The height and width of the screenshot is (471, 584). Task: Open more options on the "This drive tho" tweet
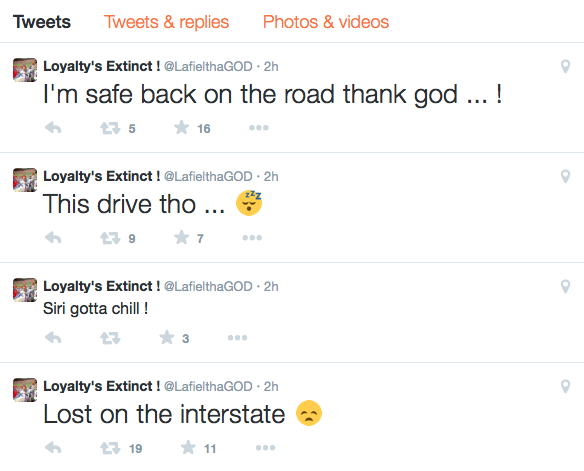coord(252,238)
